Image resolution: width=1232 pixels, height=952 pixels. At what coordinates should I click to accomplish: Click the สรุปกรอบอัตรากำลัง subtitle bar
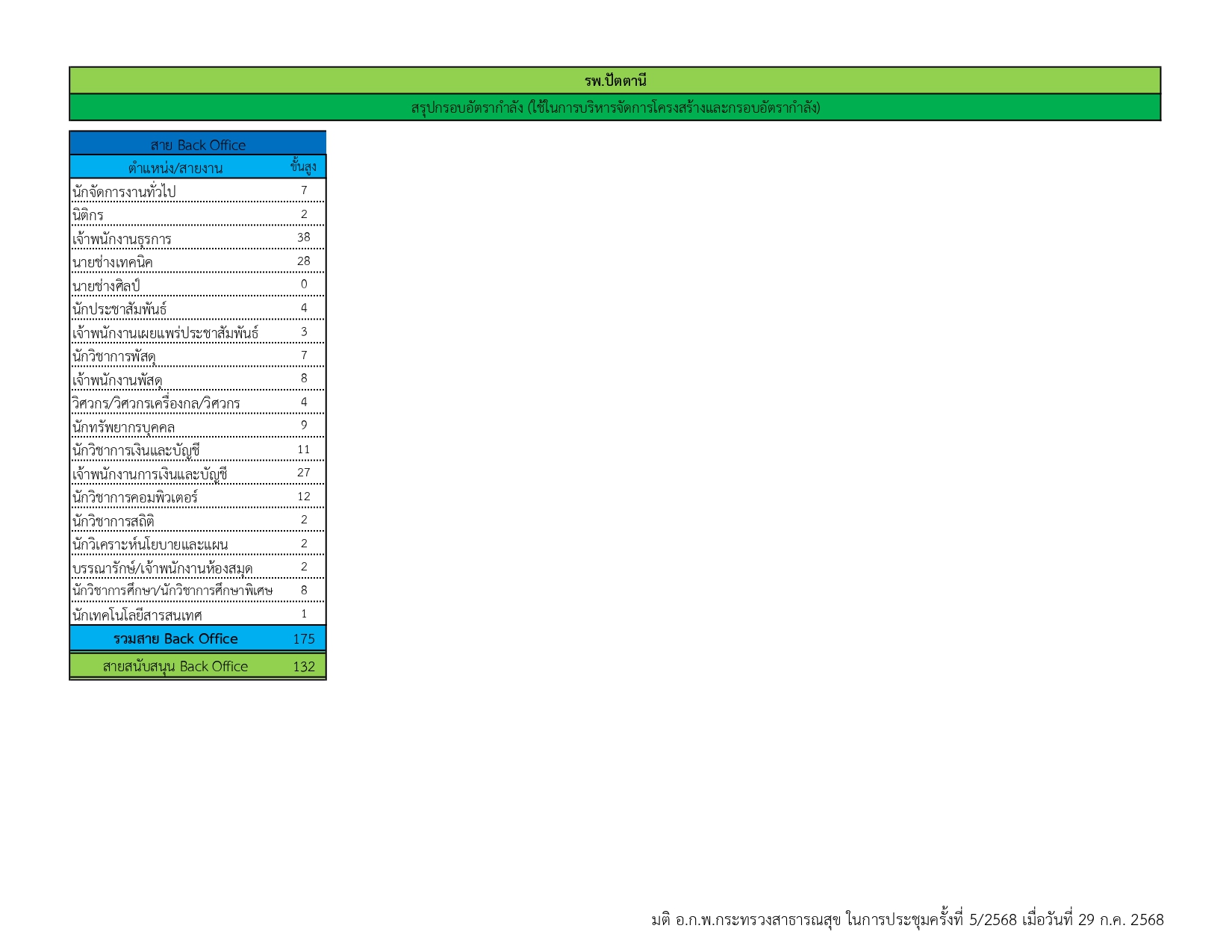pos(615,108)
